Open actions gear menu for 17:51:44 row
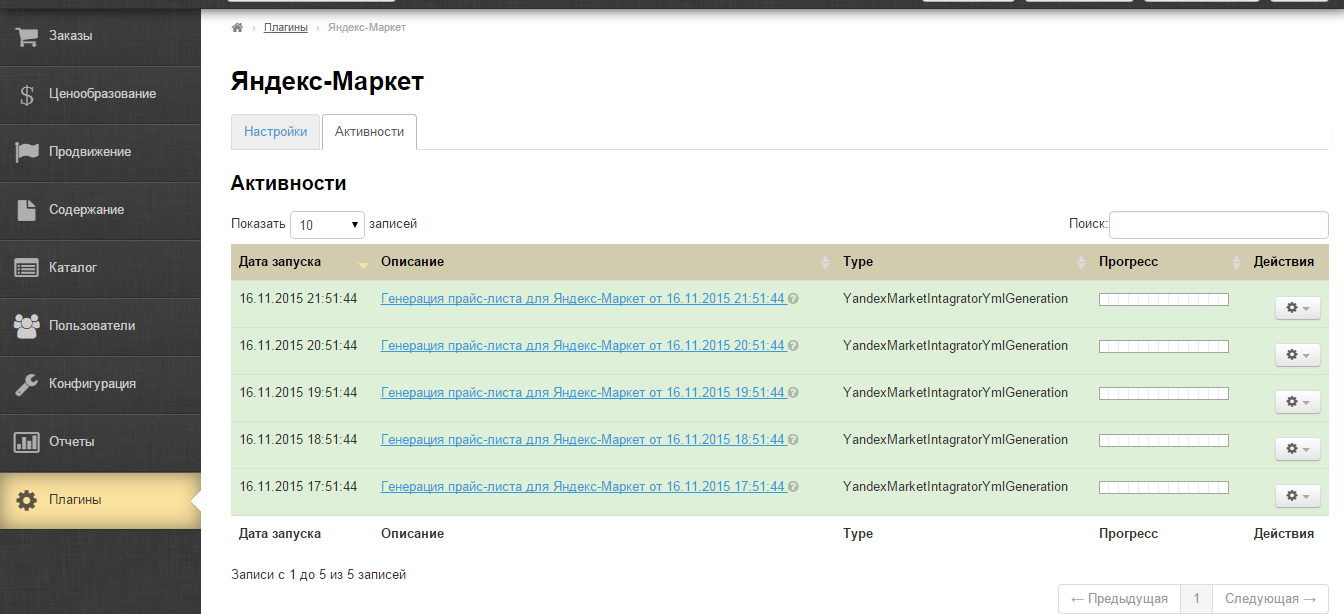The width and height of the screenshot is (1344, 614). pos(1297,496)
